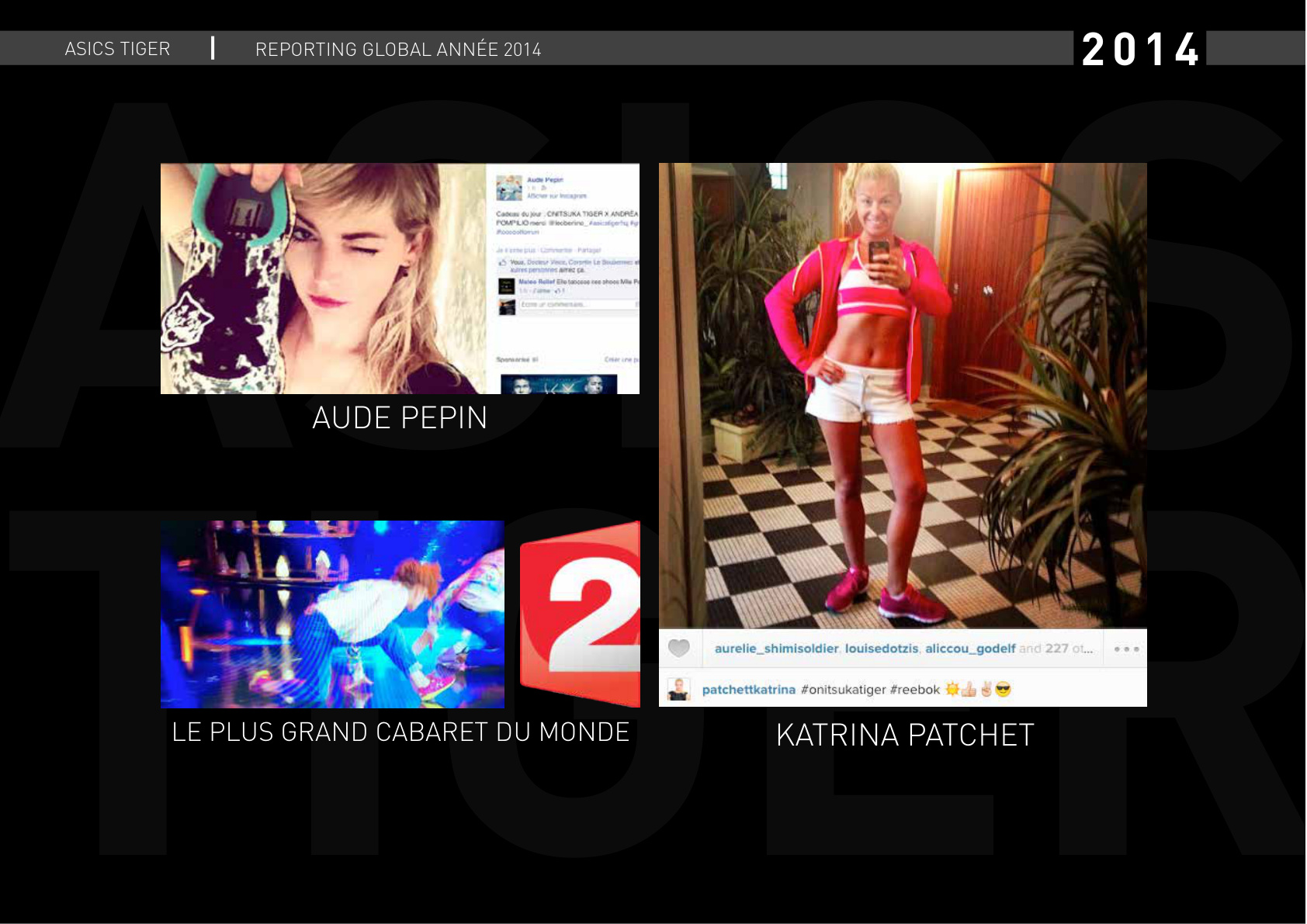The width and height of the screenshot is (1307, 924).
Task: Click the 'Afficher sur Instagram' link
Action: 556,196
